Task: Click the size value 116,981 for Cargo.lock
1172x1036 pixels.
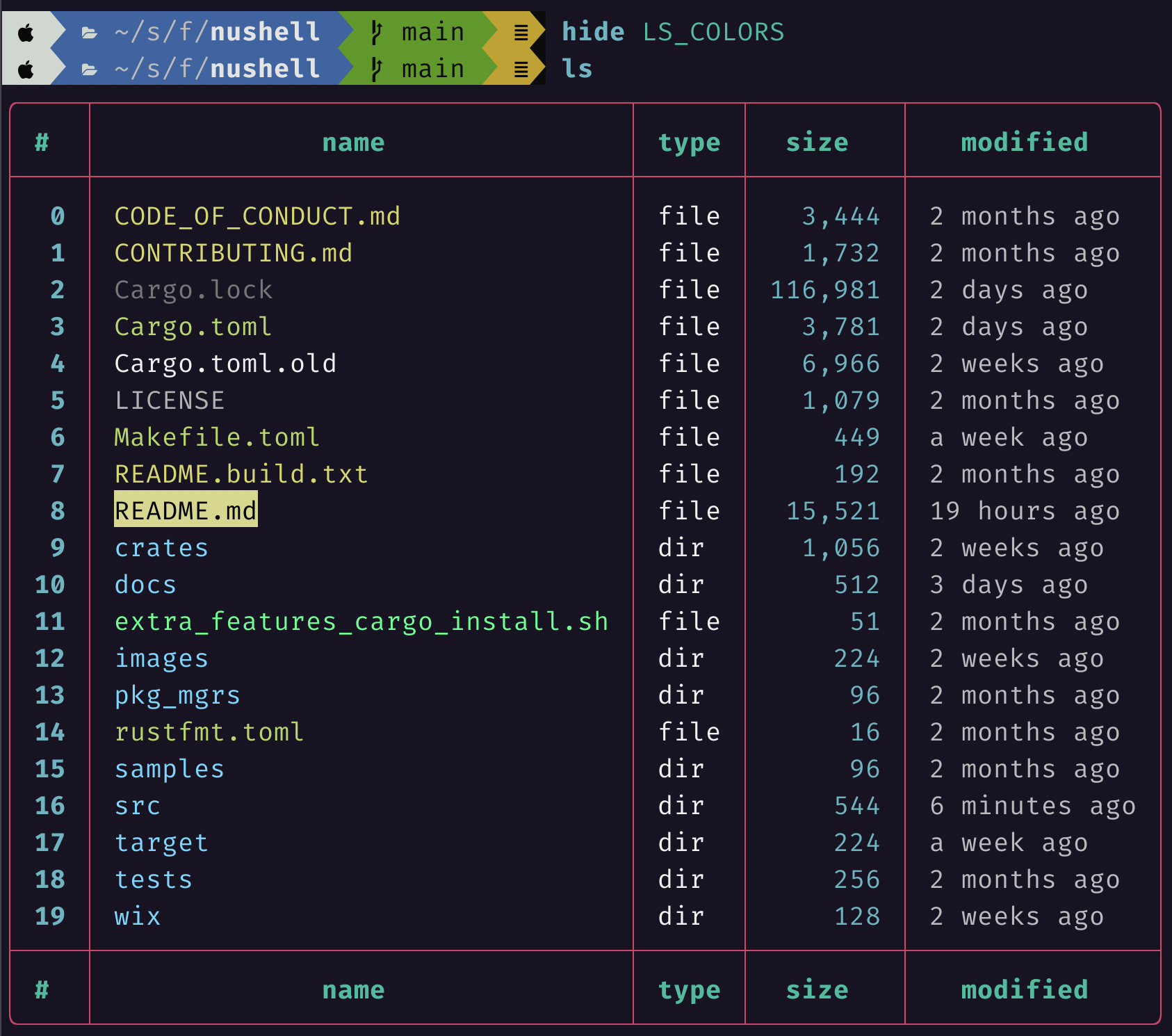Action: coord(824,289)
